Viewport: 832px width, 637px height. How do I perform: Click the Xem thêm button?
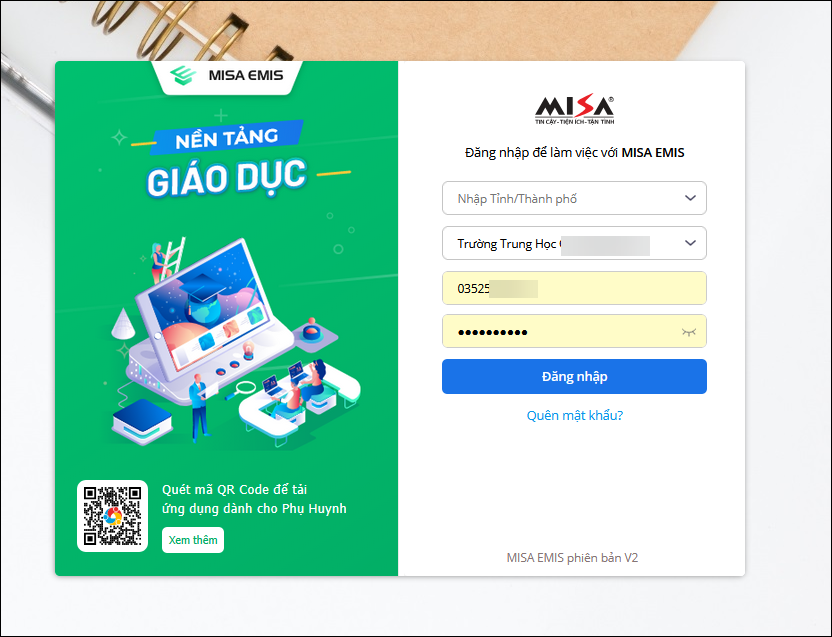(x=193, y=540)
